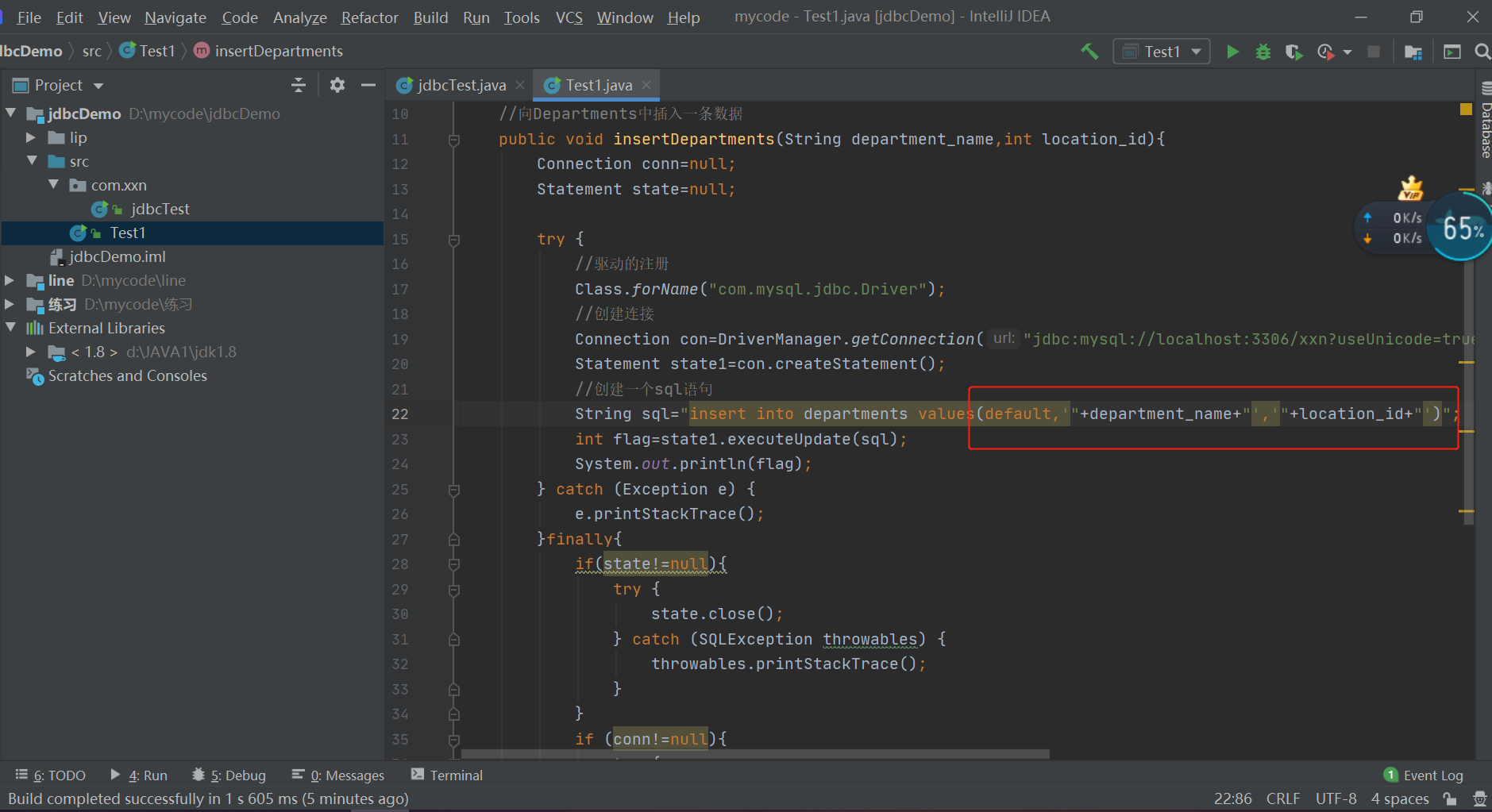Image resolution: width=1492 pixels, height=812 pixels.
Task: Open the Run configuration Test1 dropdown
Action: [1162, 52]
